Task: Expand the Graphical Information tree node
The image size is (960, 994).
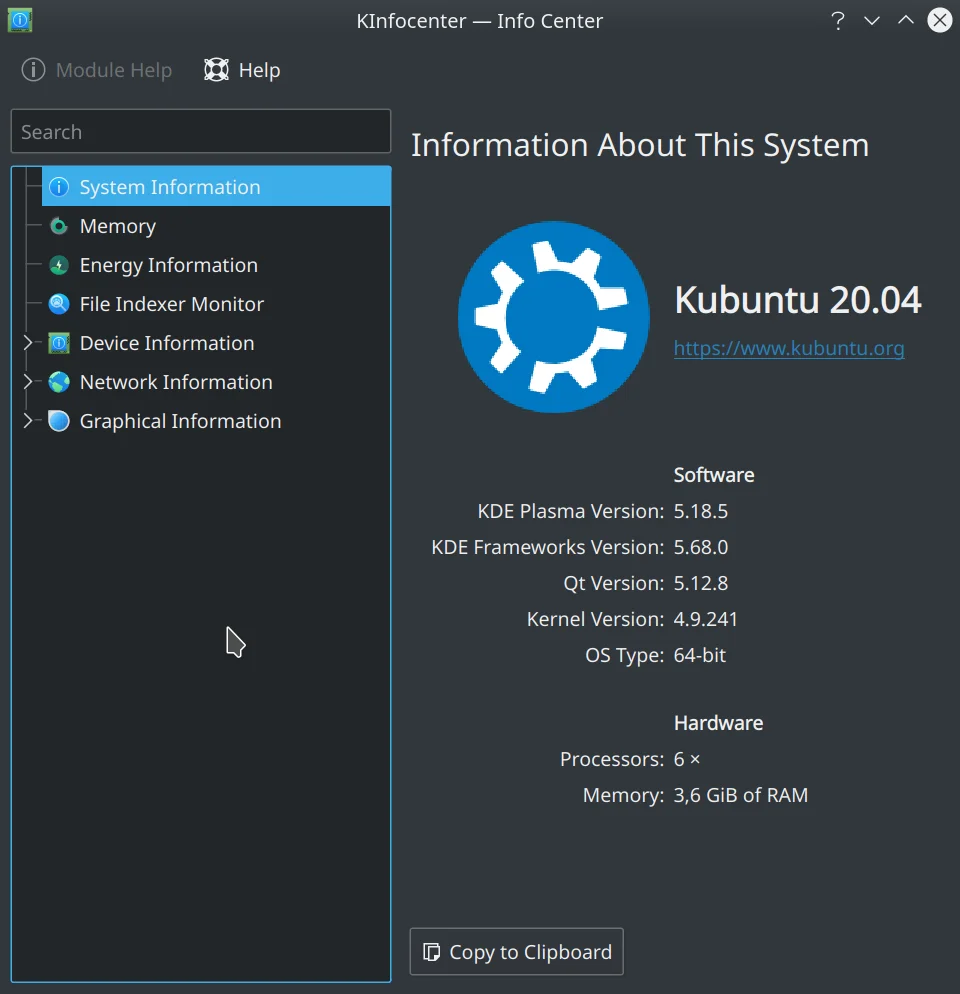Action: [27, 421]
